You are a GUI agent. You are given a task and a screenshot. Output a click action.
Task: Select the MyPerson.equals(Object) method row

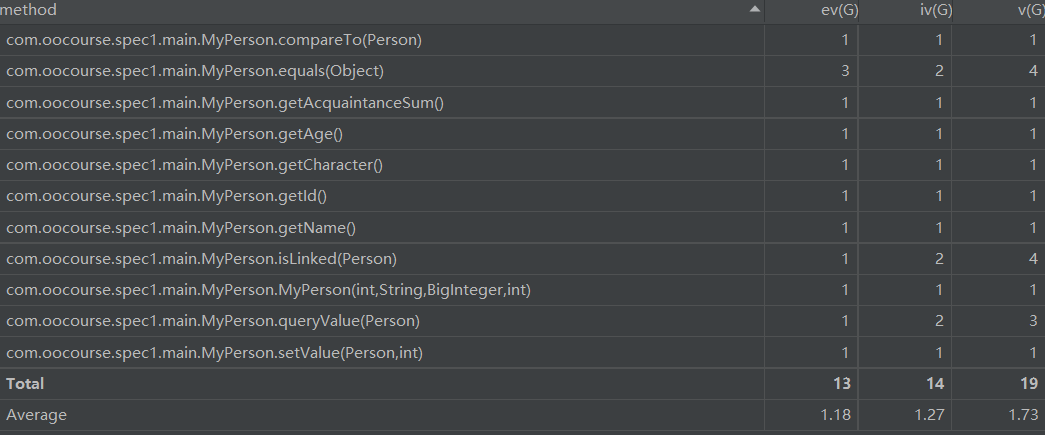coord(522,71)
